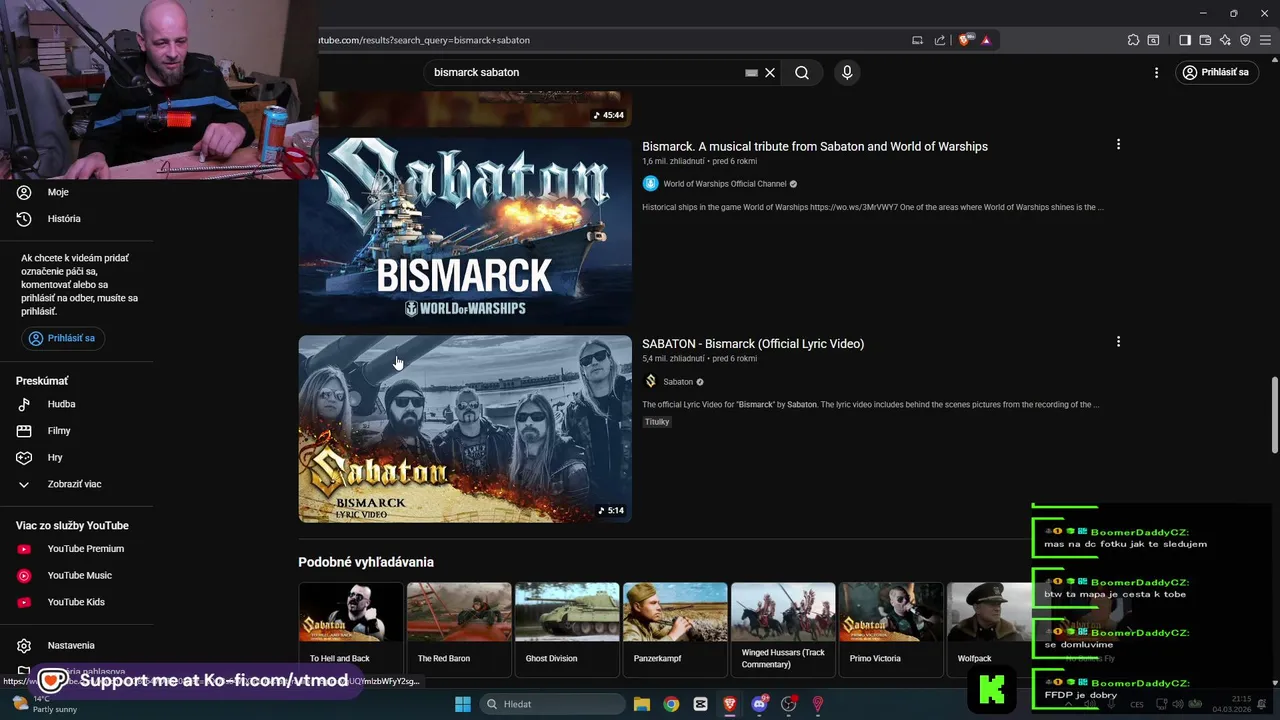
Task: Install app icon in address bar
Action: coord(917,40)
